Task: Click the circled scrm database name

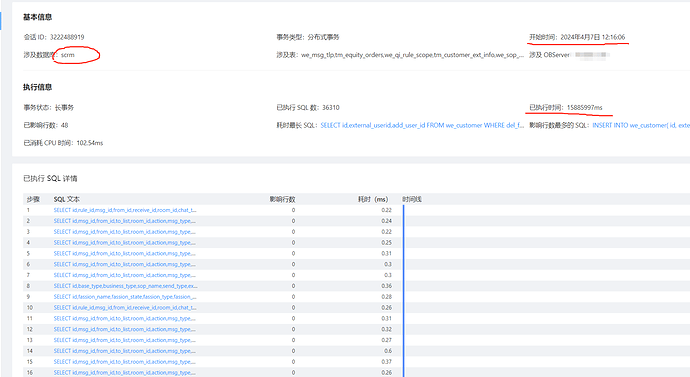Action: pyautogui.click(x=68, y=55)
